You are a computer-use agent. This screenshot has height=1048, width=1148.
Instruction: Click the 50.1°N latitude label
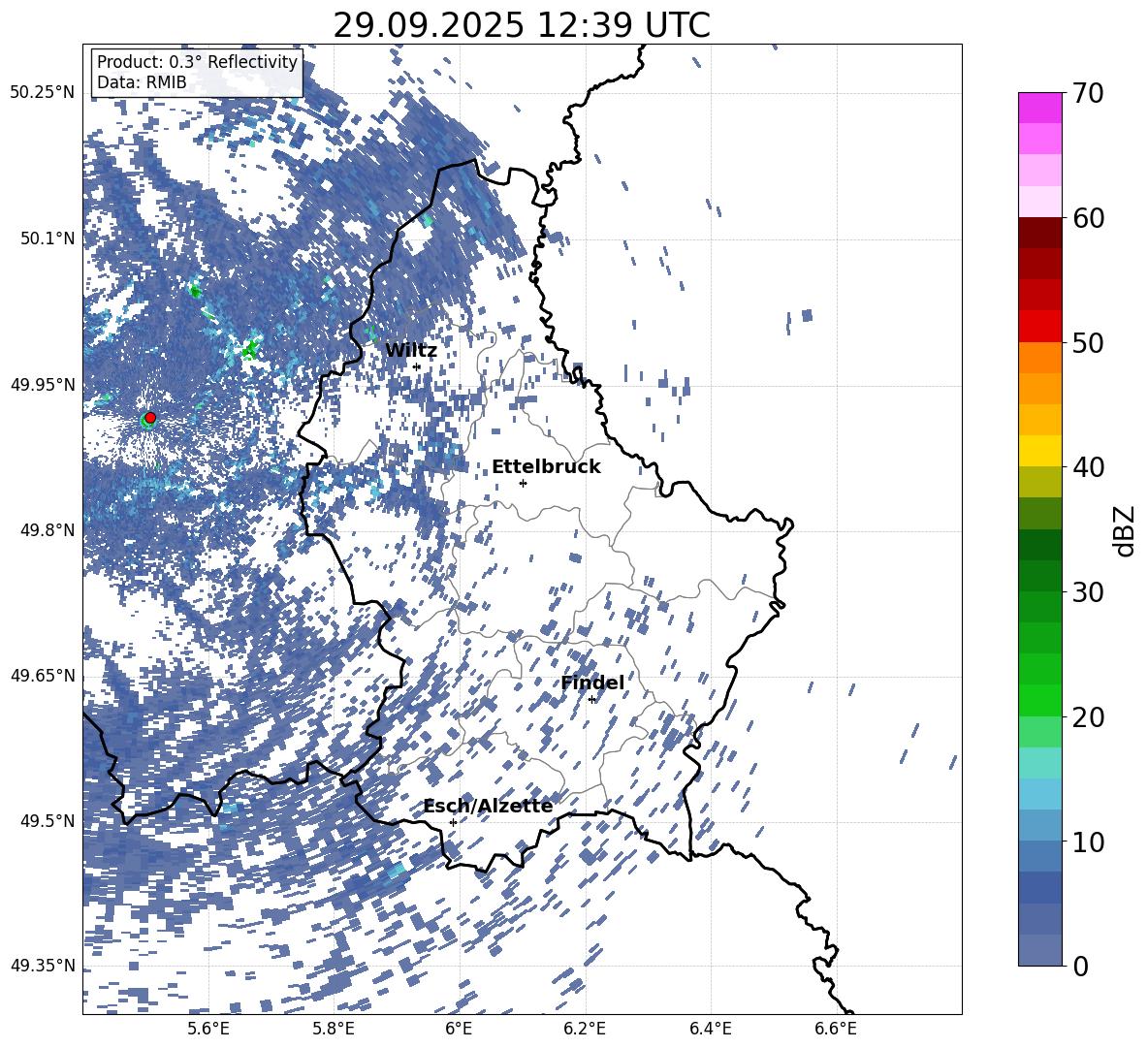coord(48,238)
